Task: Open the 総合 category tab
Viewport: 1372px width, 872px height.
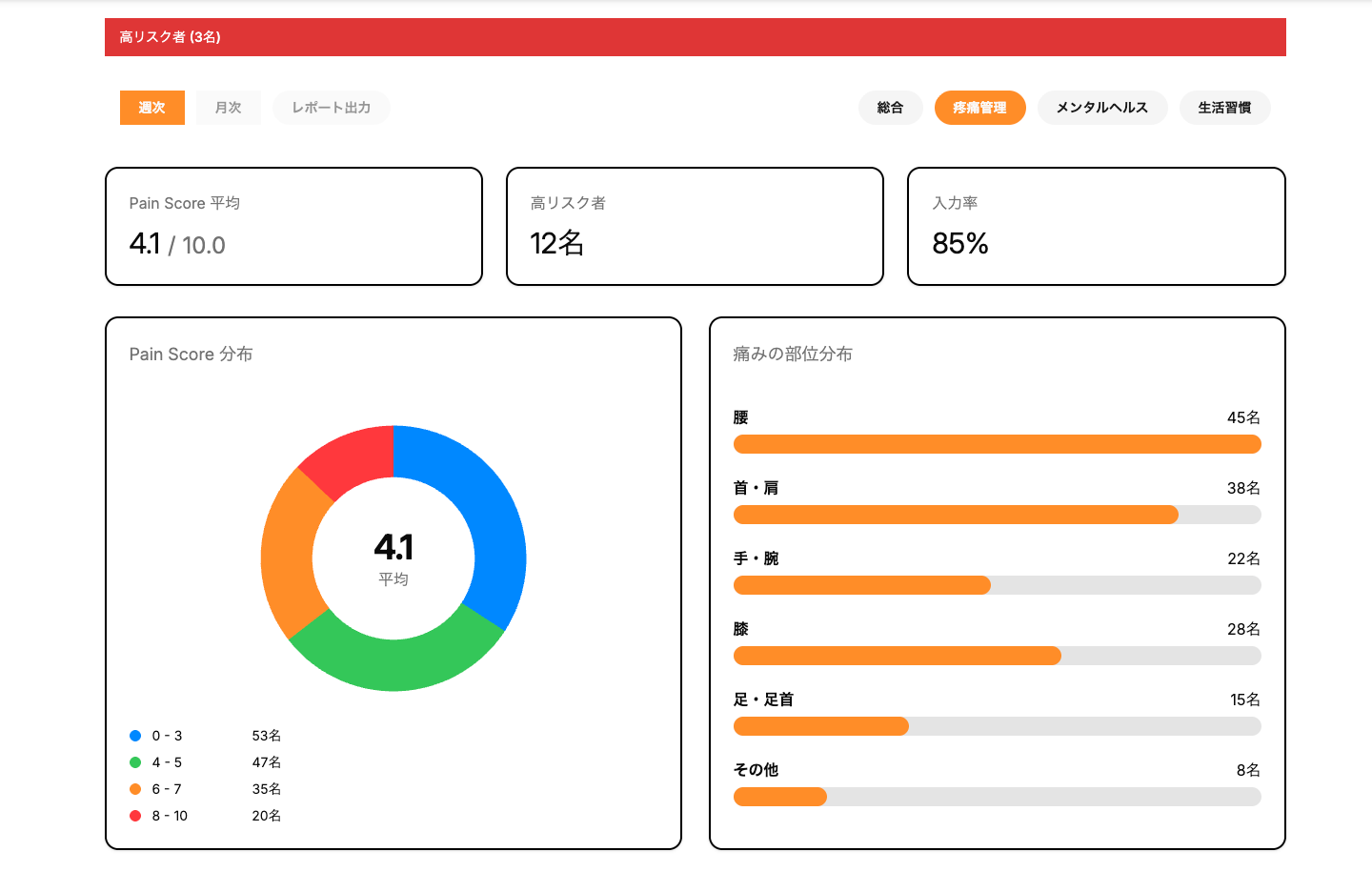Action: tap(890, 108)
